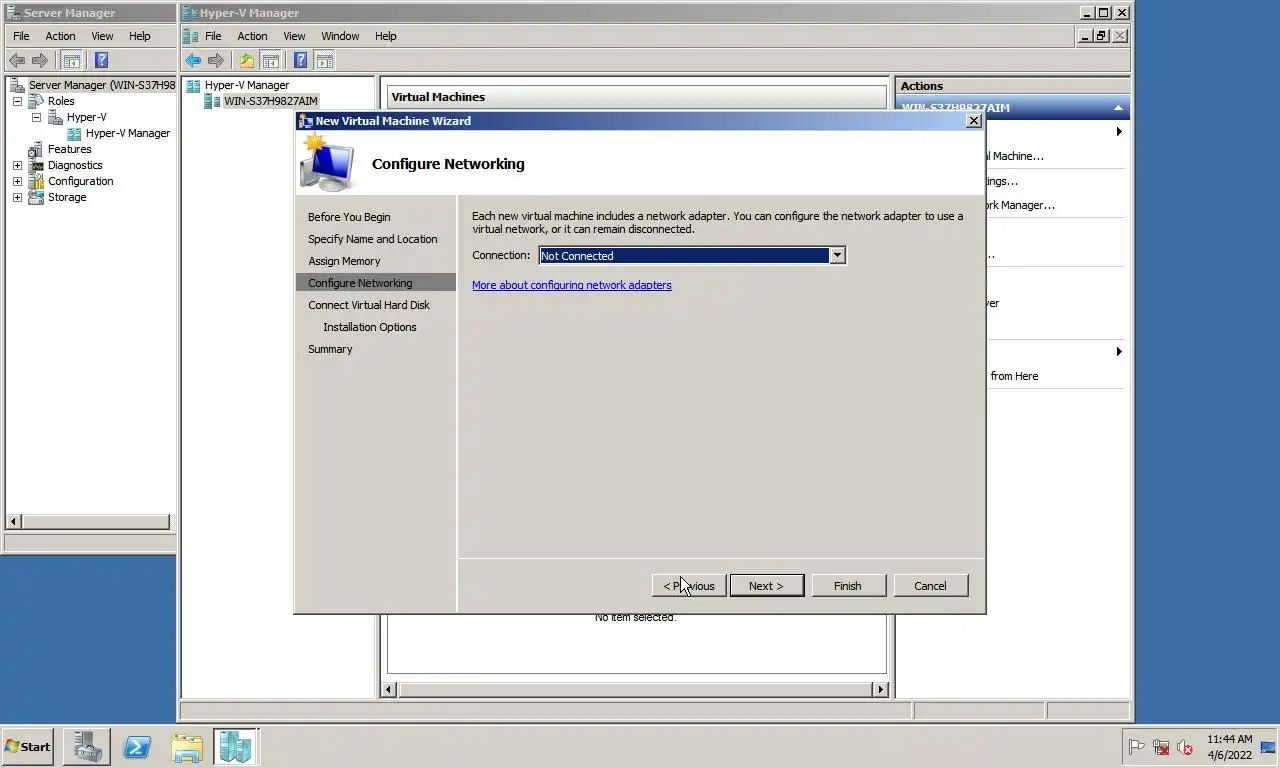
Task: Click the Start button
Action: pyautogui.click(x=27, y=746)
